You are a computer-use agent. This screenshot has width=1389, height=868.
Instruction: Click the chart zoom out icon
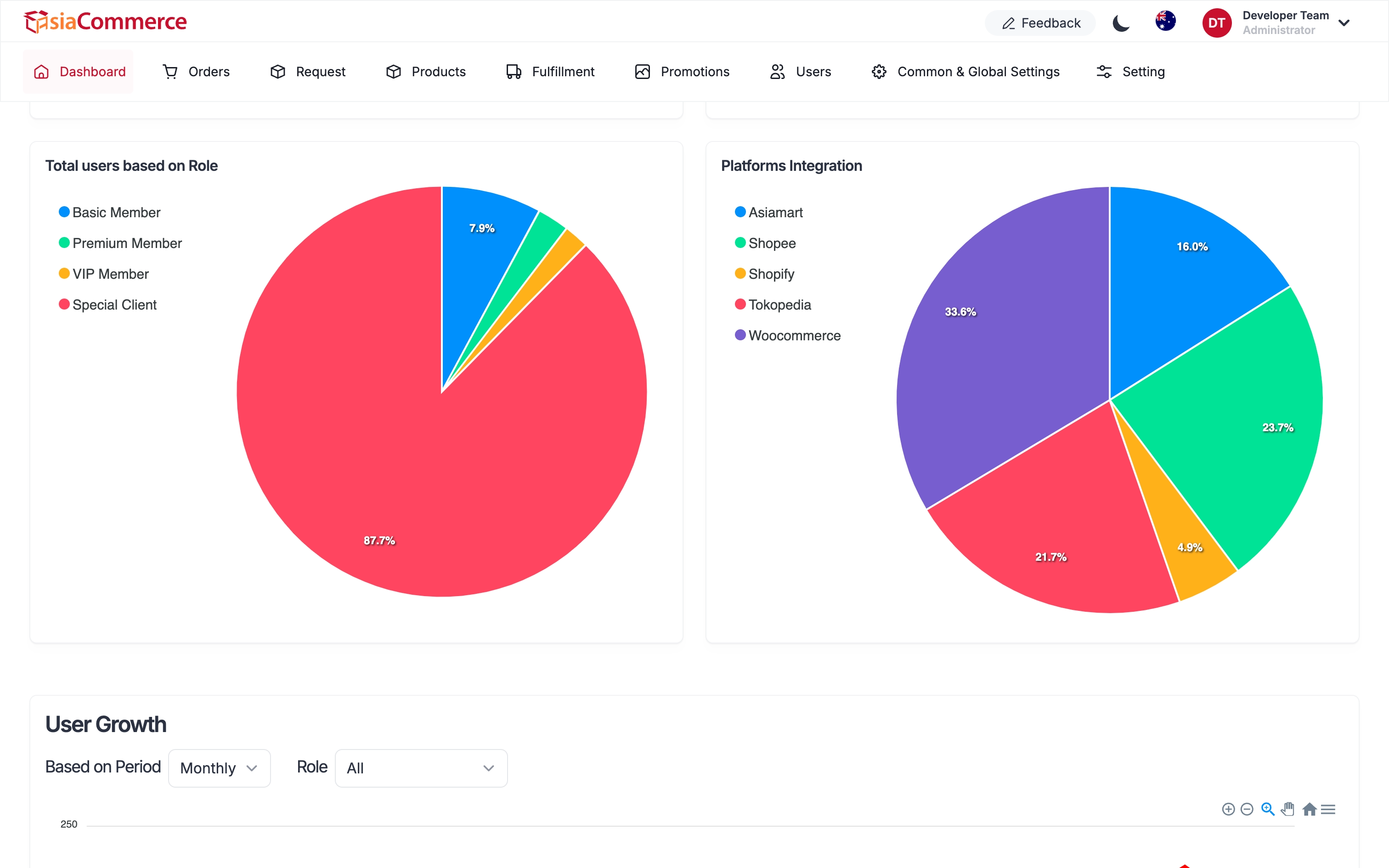(x=1247, y=809)
